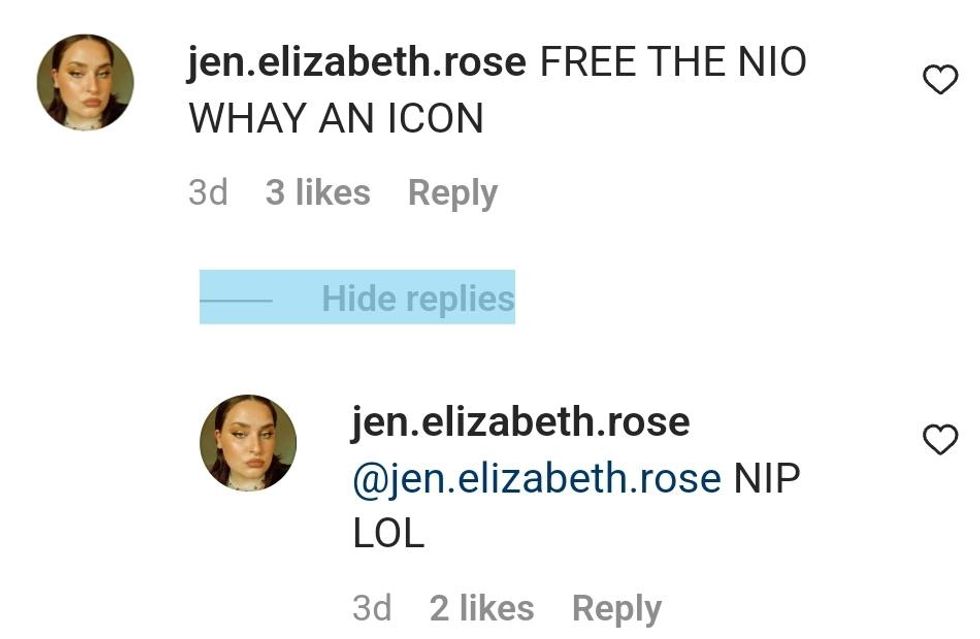Open jen.elizabeth.rose username above the reply
This screenshot has height=639, width=980.
pos(521,423)
